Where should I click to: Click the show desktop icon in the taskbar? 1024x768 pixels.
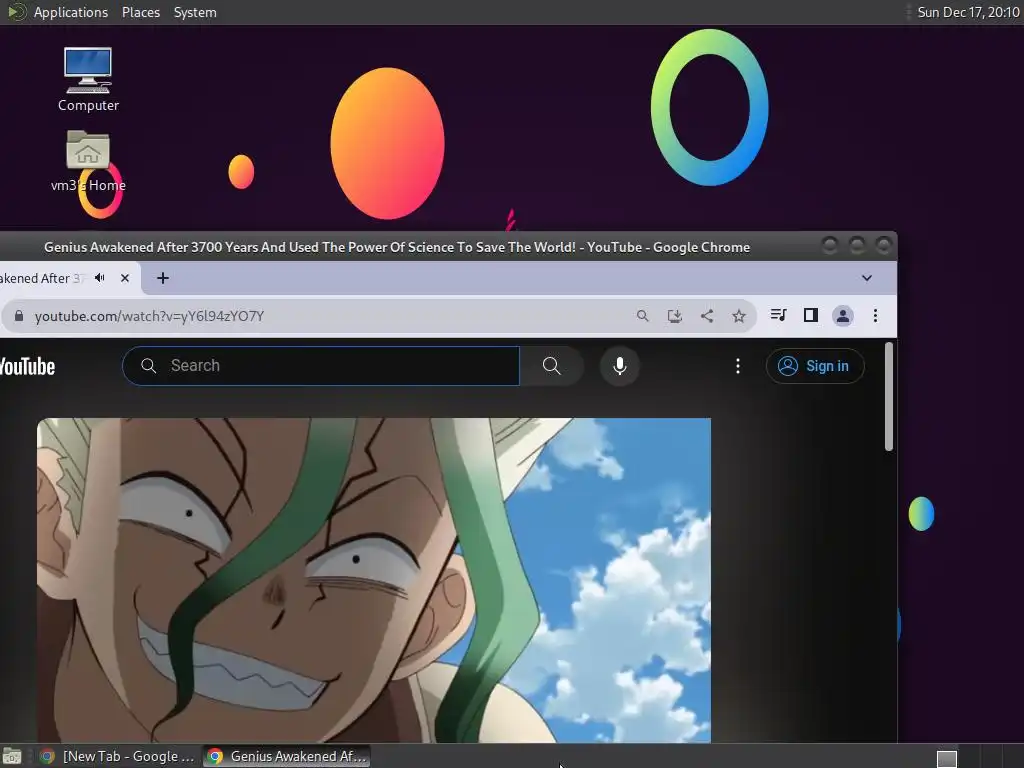click(x=12, y=757)
